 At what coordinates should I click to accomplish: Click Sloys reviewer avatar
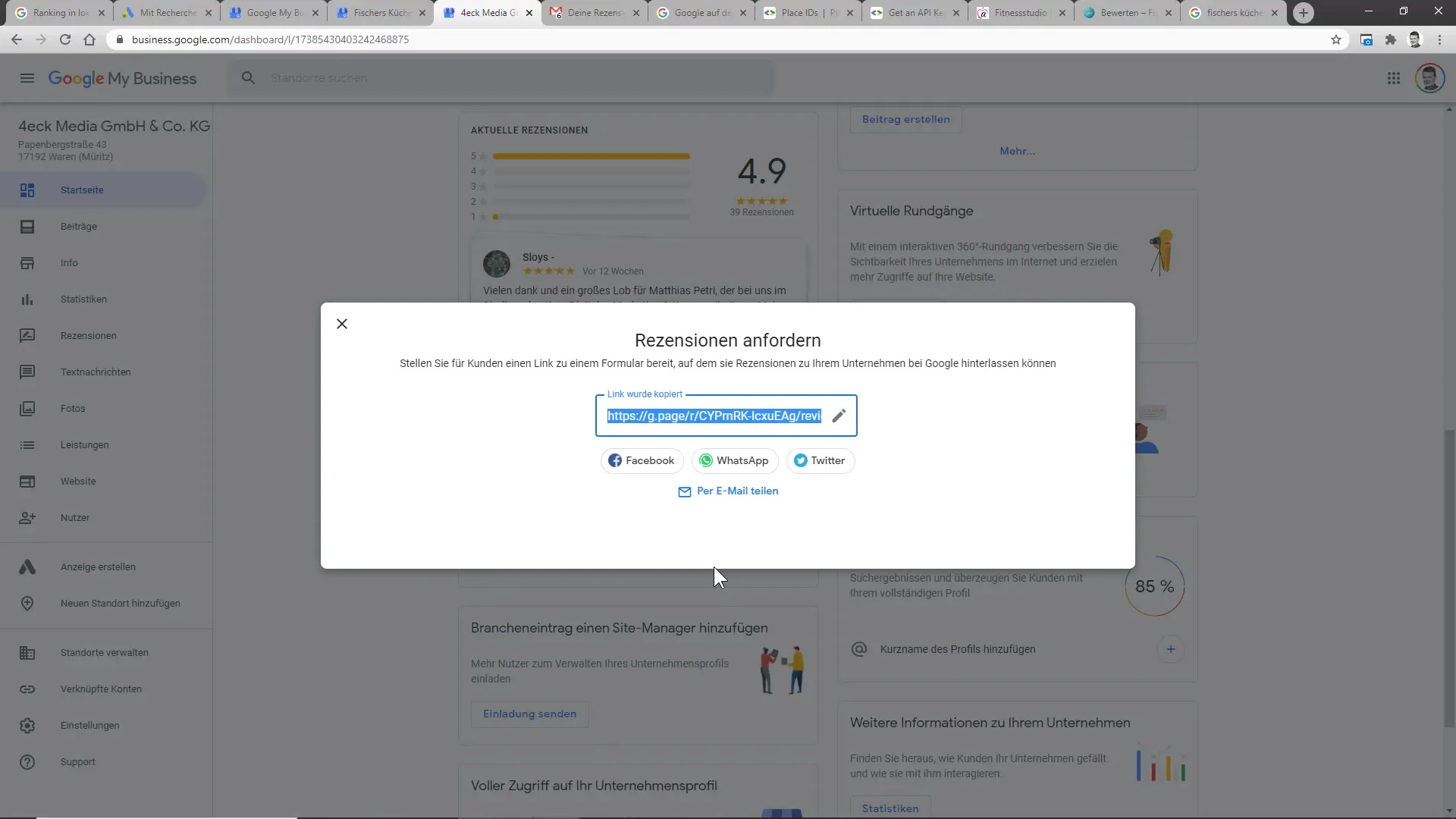coord(497,264)
